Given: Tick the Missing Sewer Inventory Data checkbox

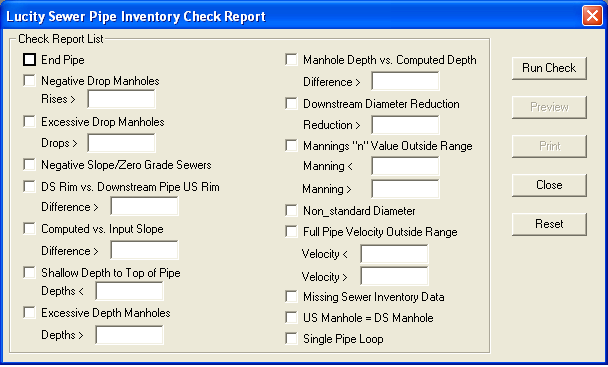Looking at the screenshot, I should pyautogui.click(x=291, y=297).
